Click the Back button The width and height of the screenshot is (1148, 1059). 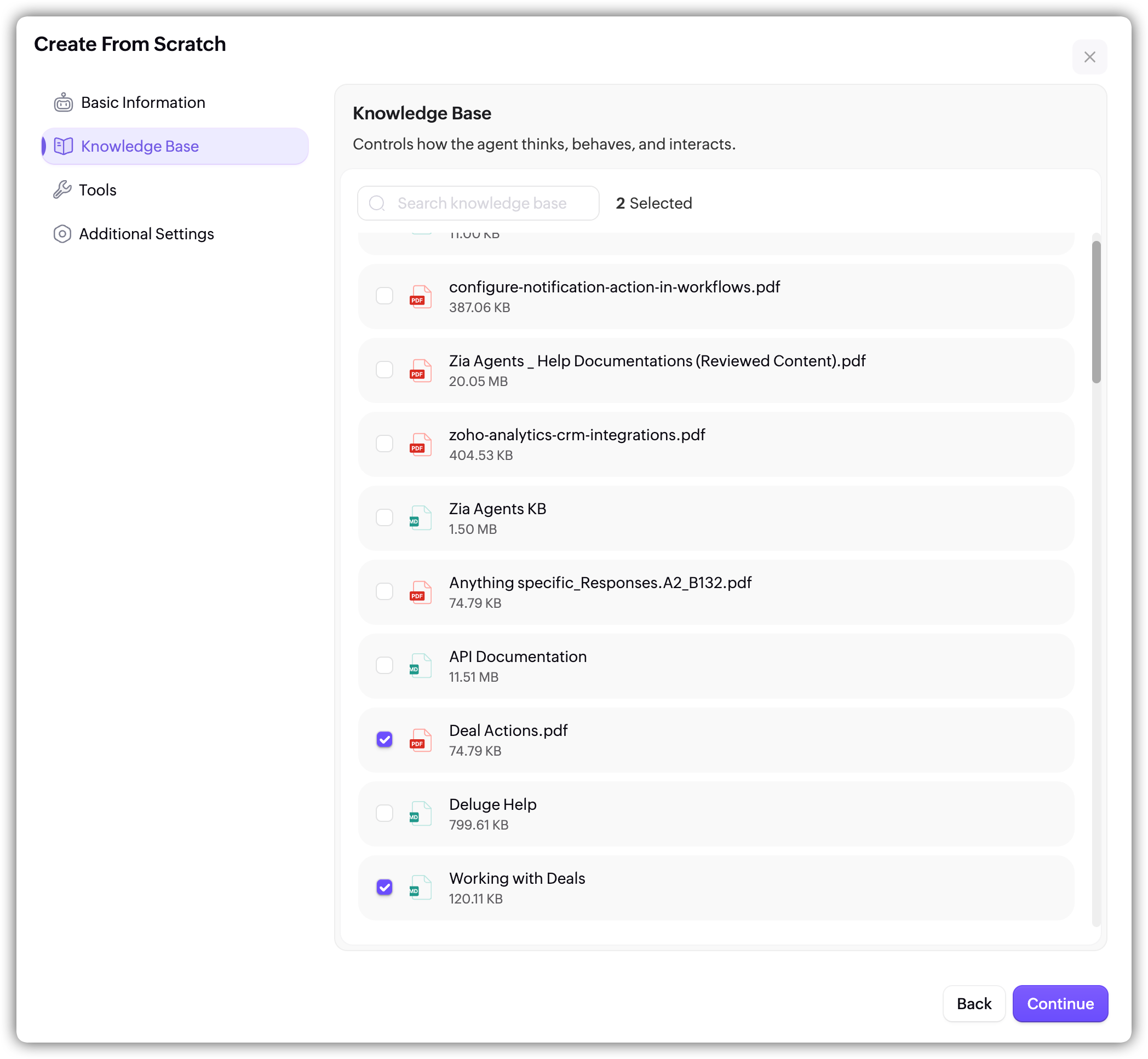point(973,1003)
